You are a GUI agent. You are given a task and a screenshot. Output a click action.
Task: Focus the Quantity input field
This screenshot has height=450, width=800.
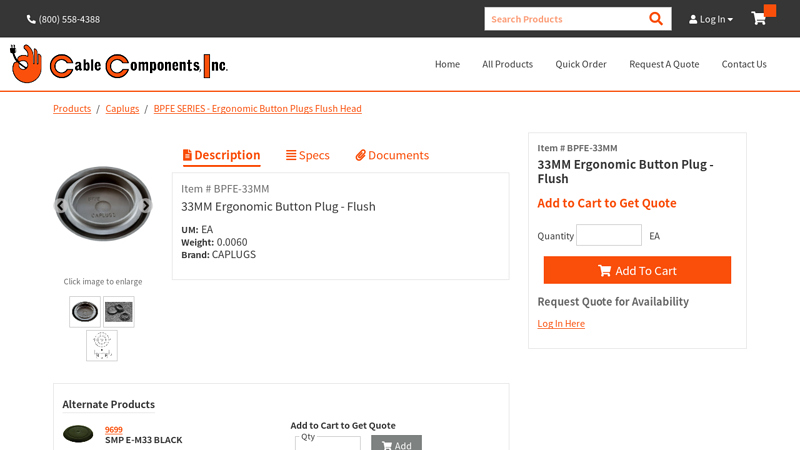point(608,236)
